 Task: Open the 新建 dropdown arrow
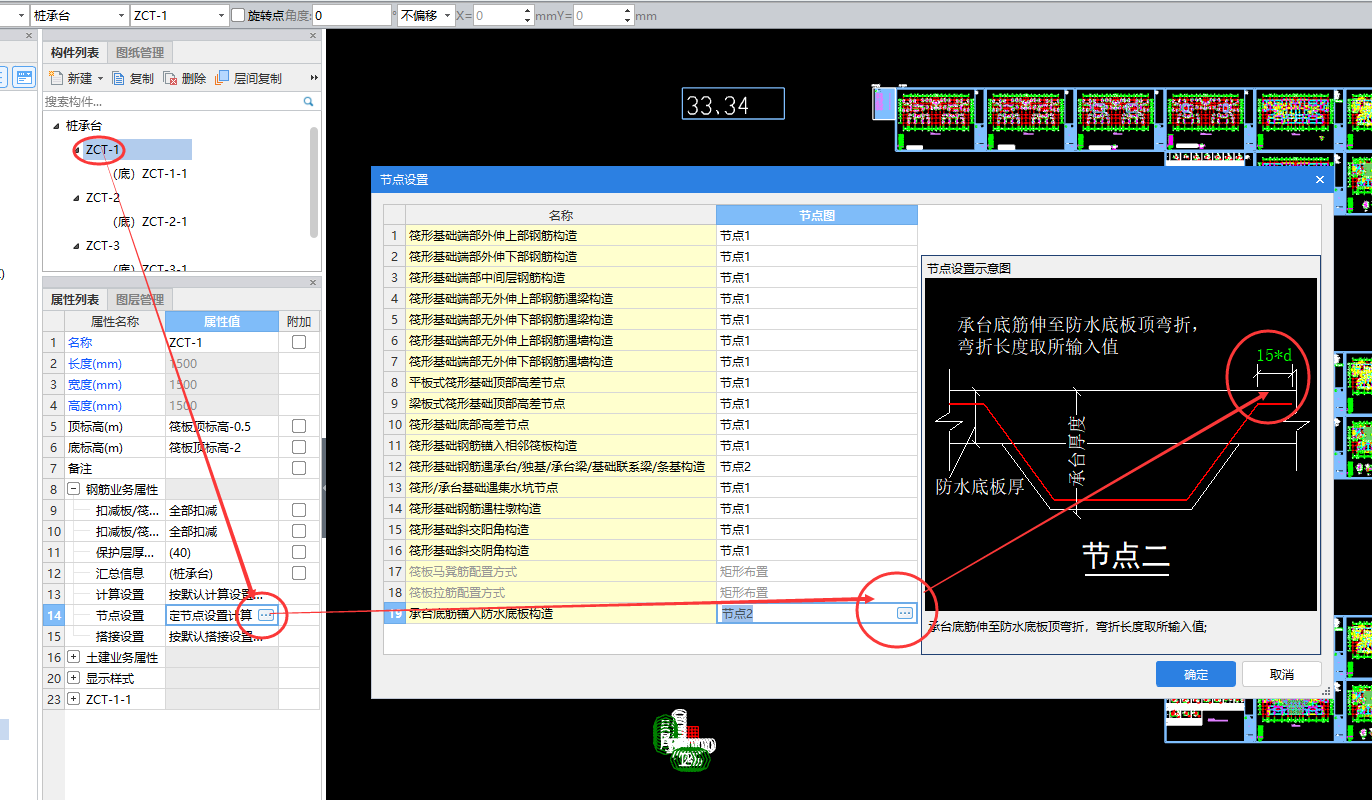pos(100,78)
